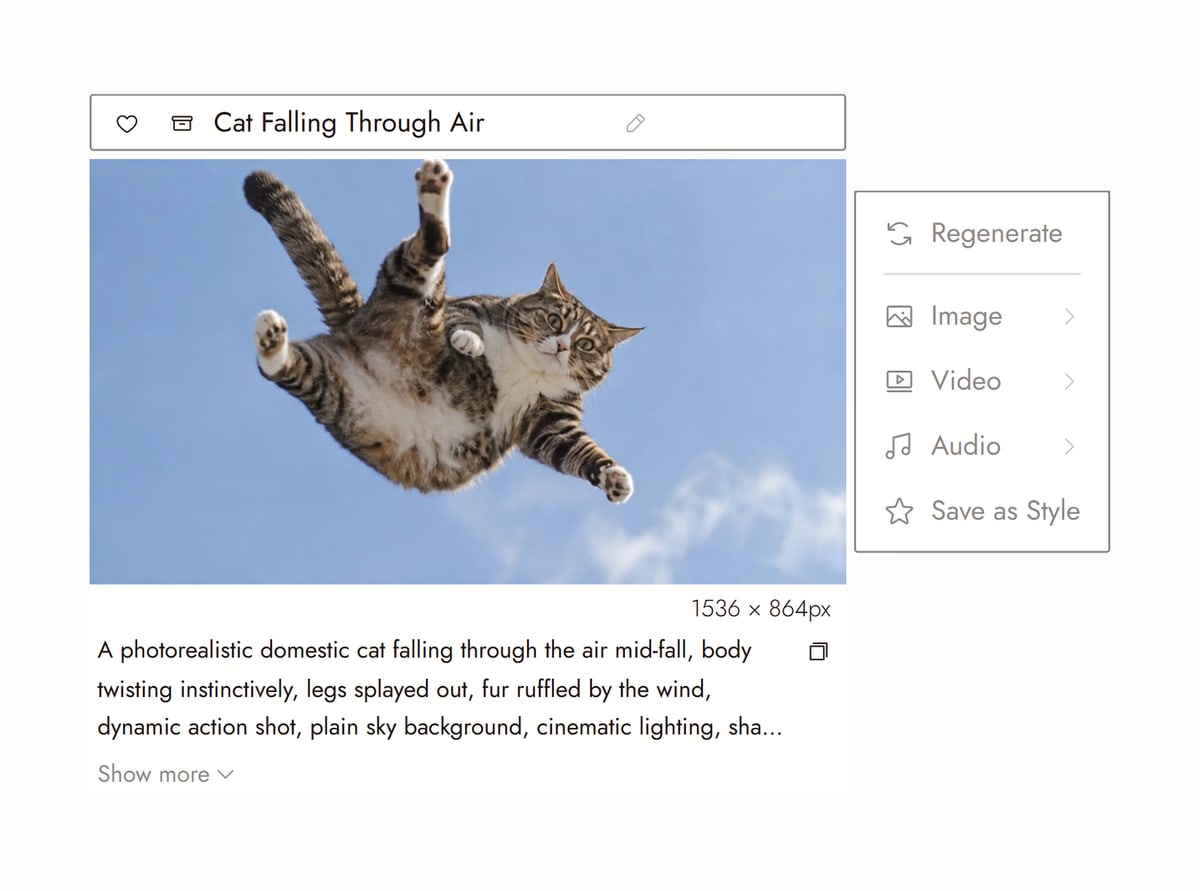Click the Regenerate refresh icon
The height and width of the screenshot is (891, 1200).
(x=899, y=234)
